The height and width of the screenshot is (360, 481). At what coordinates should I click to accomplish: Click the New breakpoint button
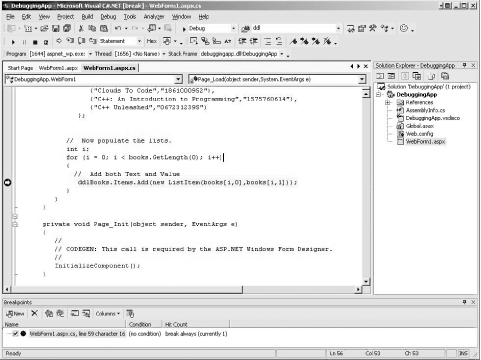(15, 314)
